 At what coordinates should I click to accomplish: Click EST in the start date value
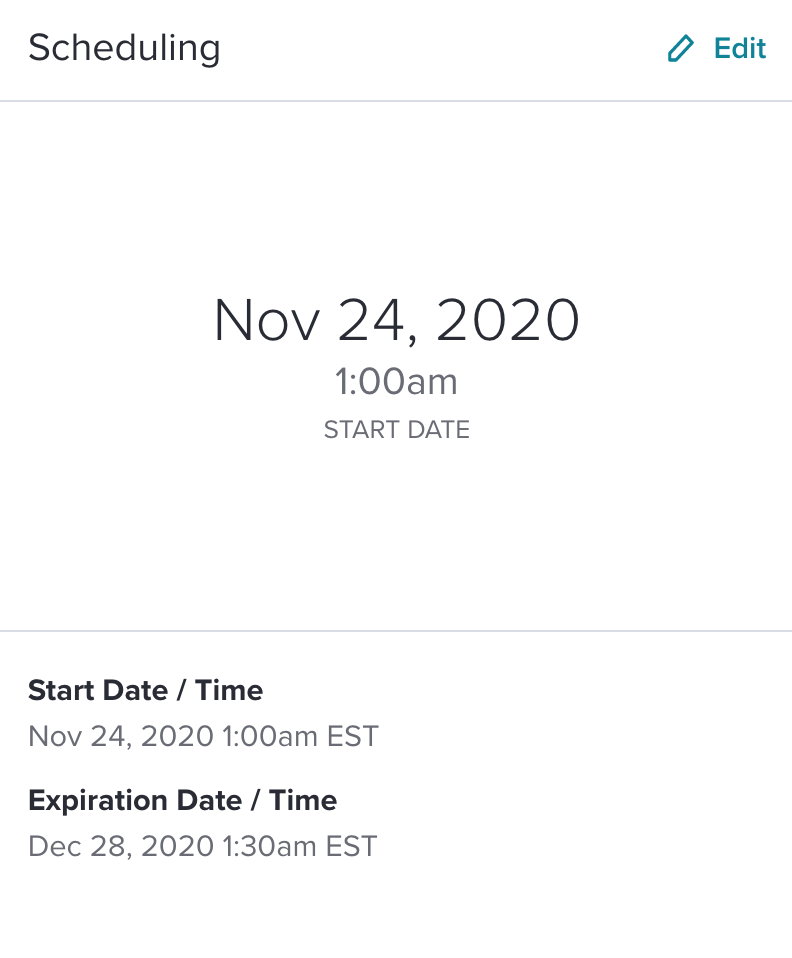pos(353,736)
